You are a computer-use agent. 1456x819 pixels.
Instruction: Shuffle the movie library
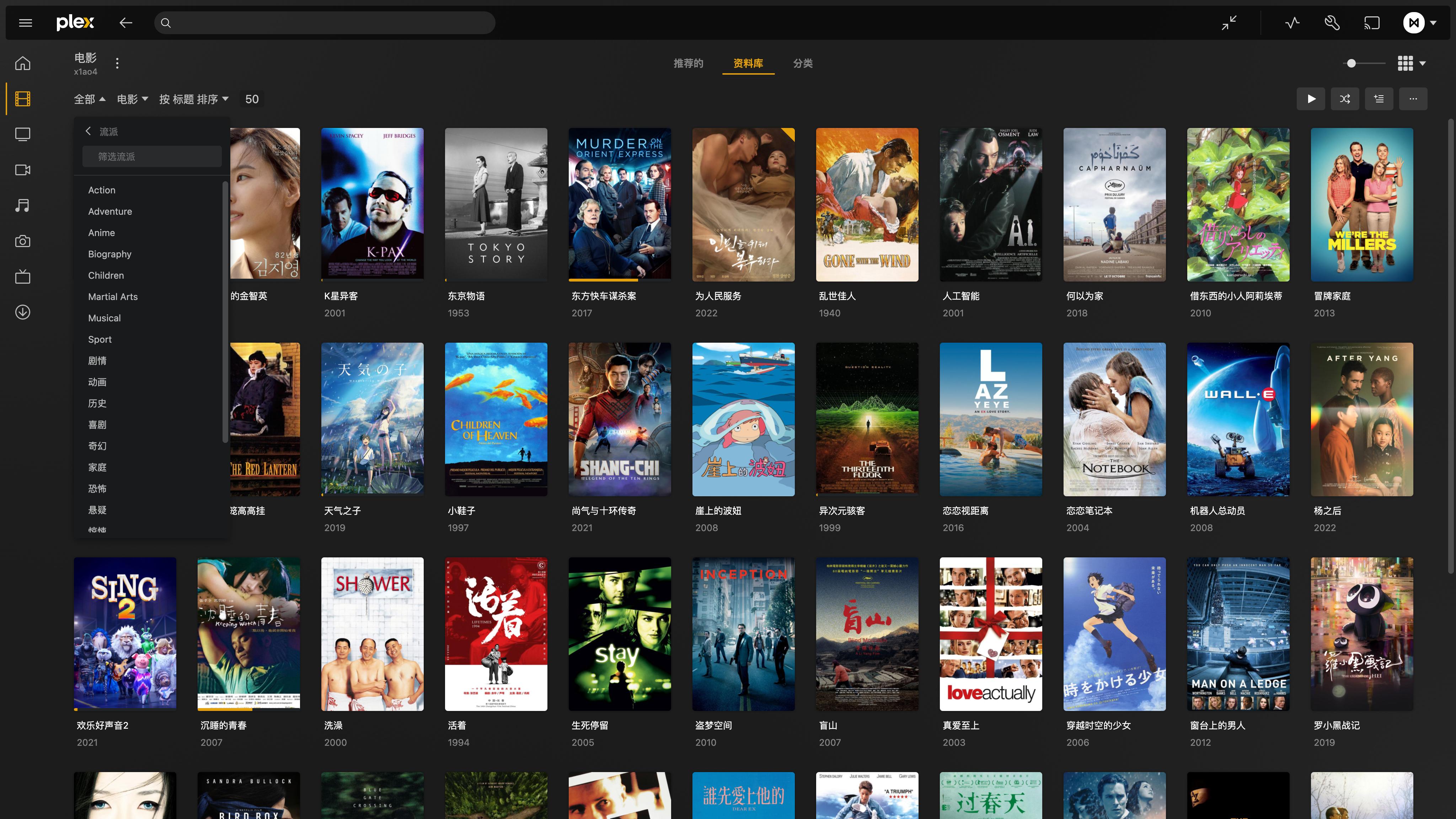(1345, 99)
